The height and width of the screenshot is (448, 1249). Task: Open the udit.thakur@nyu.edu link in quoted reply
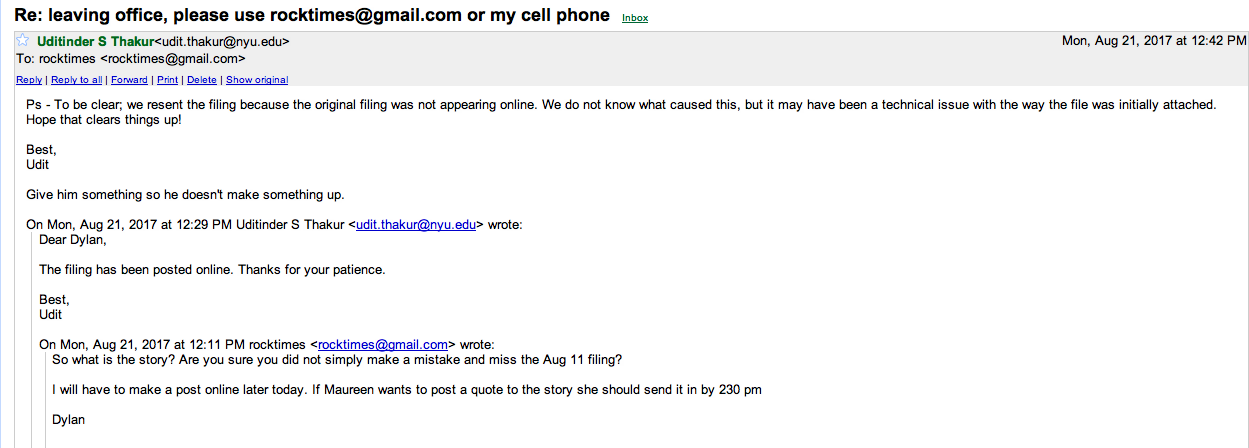(x=419, y=225)
